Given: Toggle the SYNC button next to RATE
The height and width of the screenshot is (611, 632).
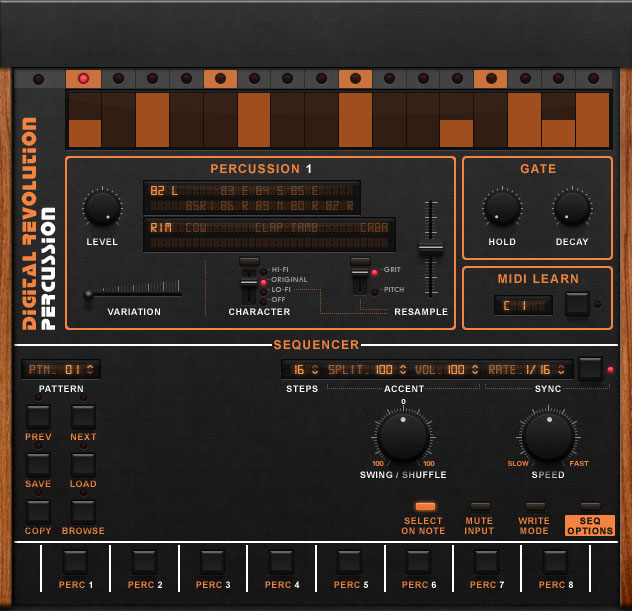Looking at the screenshot, I should point(590,369).
